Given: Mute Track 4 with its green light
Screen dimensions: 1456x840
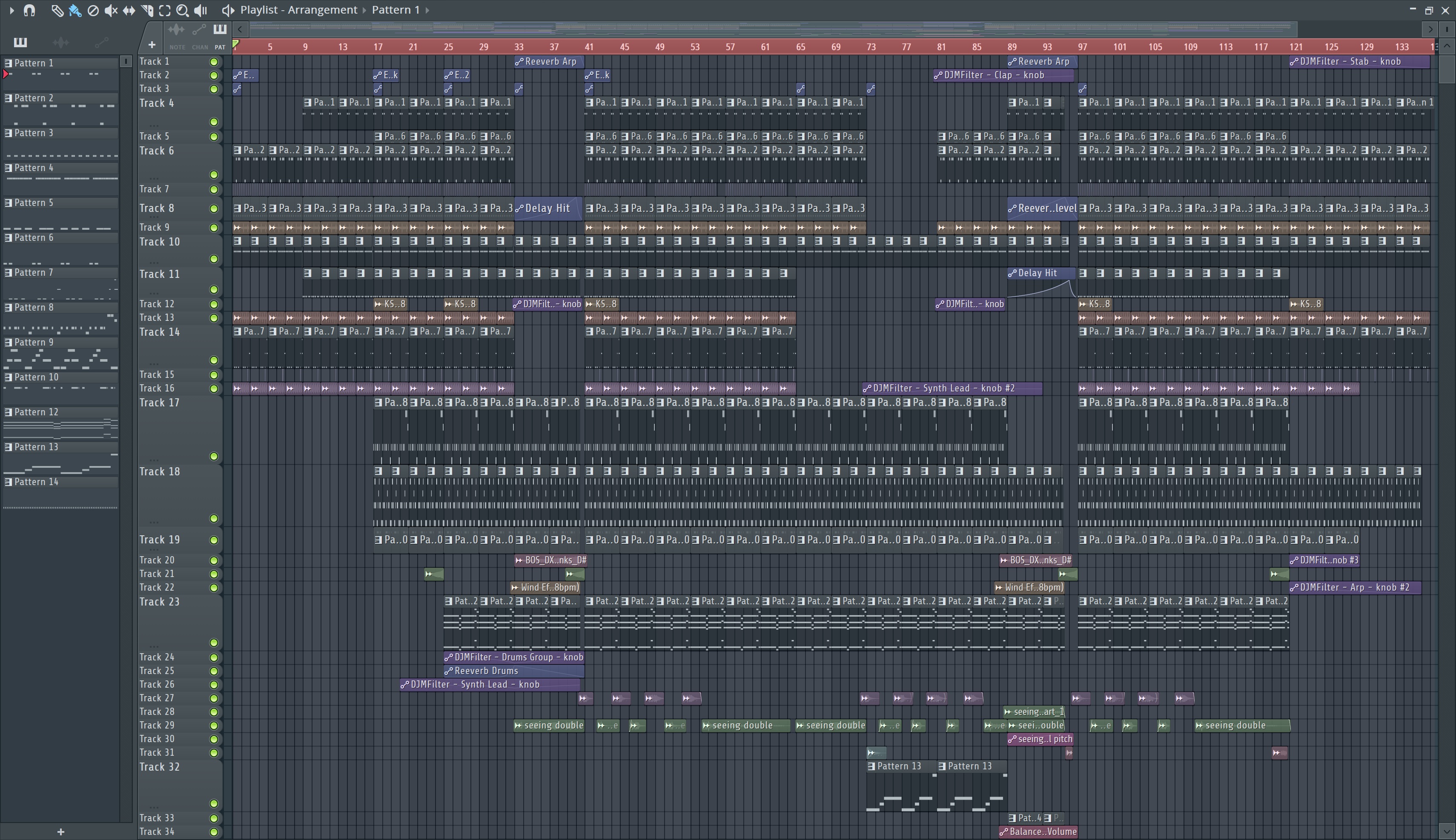Looking at the screenshot, I should pos(214,122).
